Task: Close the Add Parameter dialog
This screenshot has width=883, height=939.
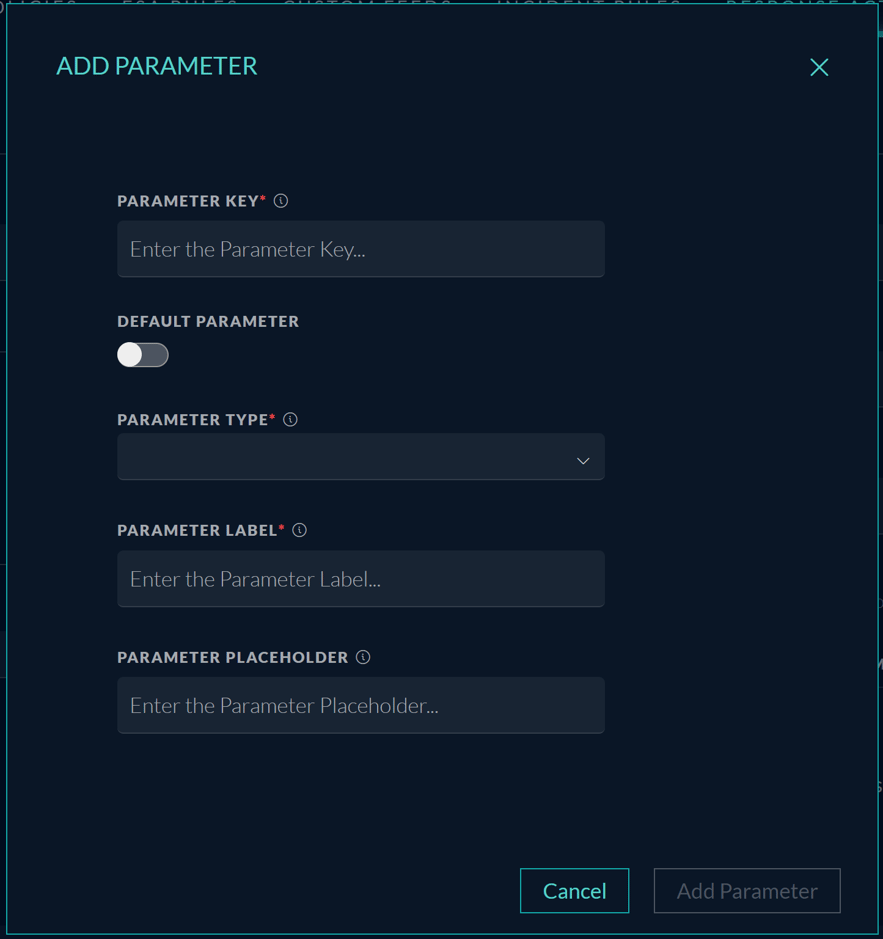Action: point(819,67)
